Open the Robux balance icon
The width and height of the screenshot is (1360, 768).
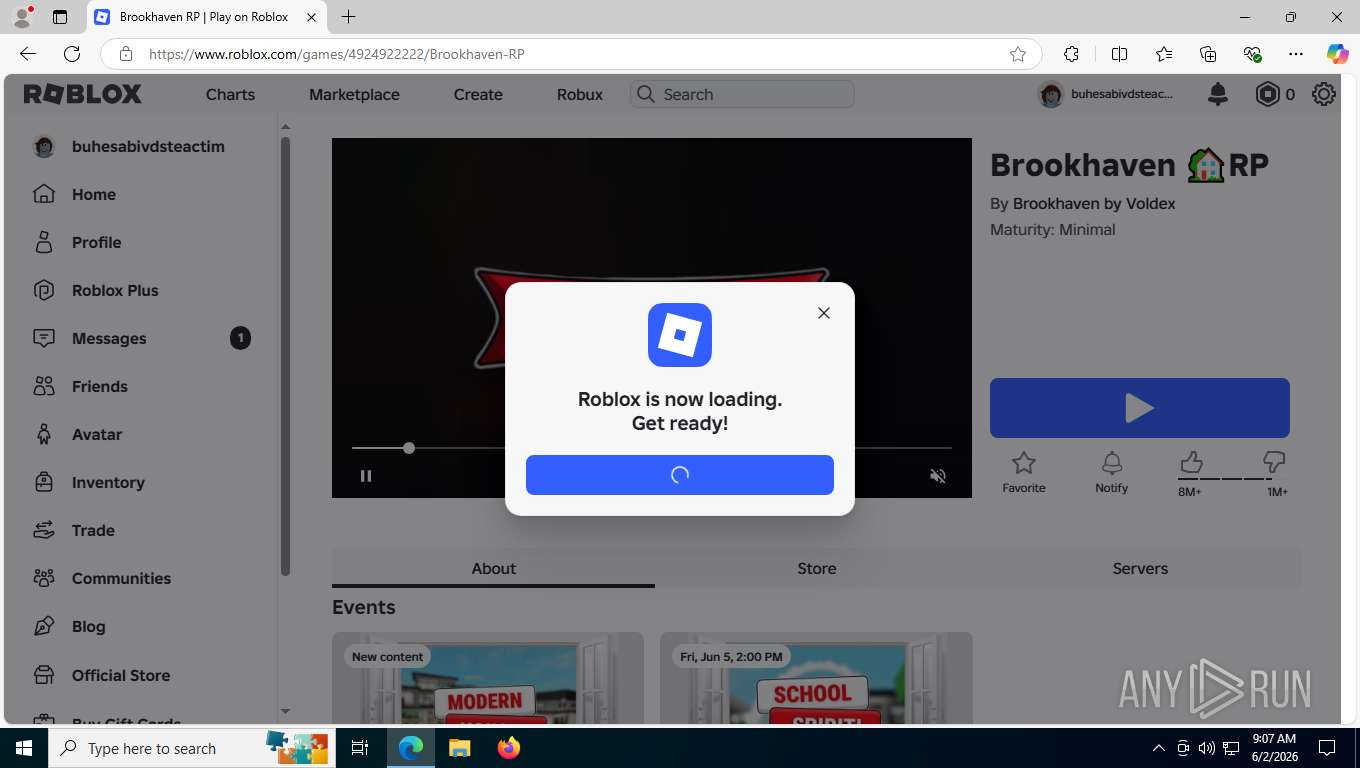[x=1268, y=94]
